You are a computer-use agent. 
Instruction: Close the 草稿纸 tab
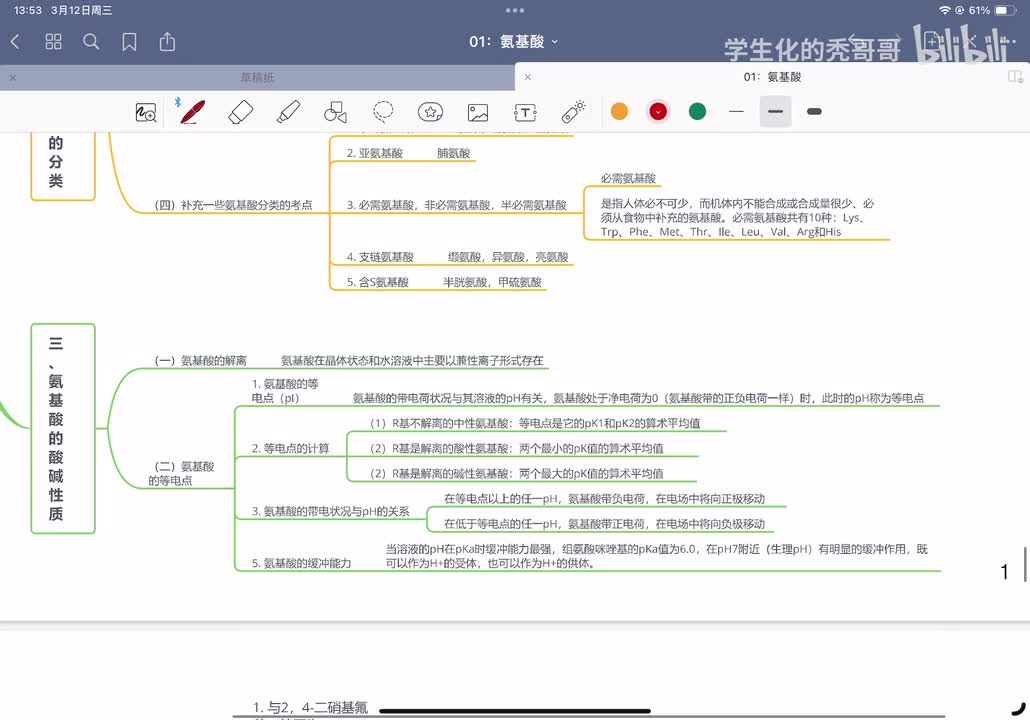pos(13,78)
